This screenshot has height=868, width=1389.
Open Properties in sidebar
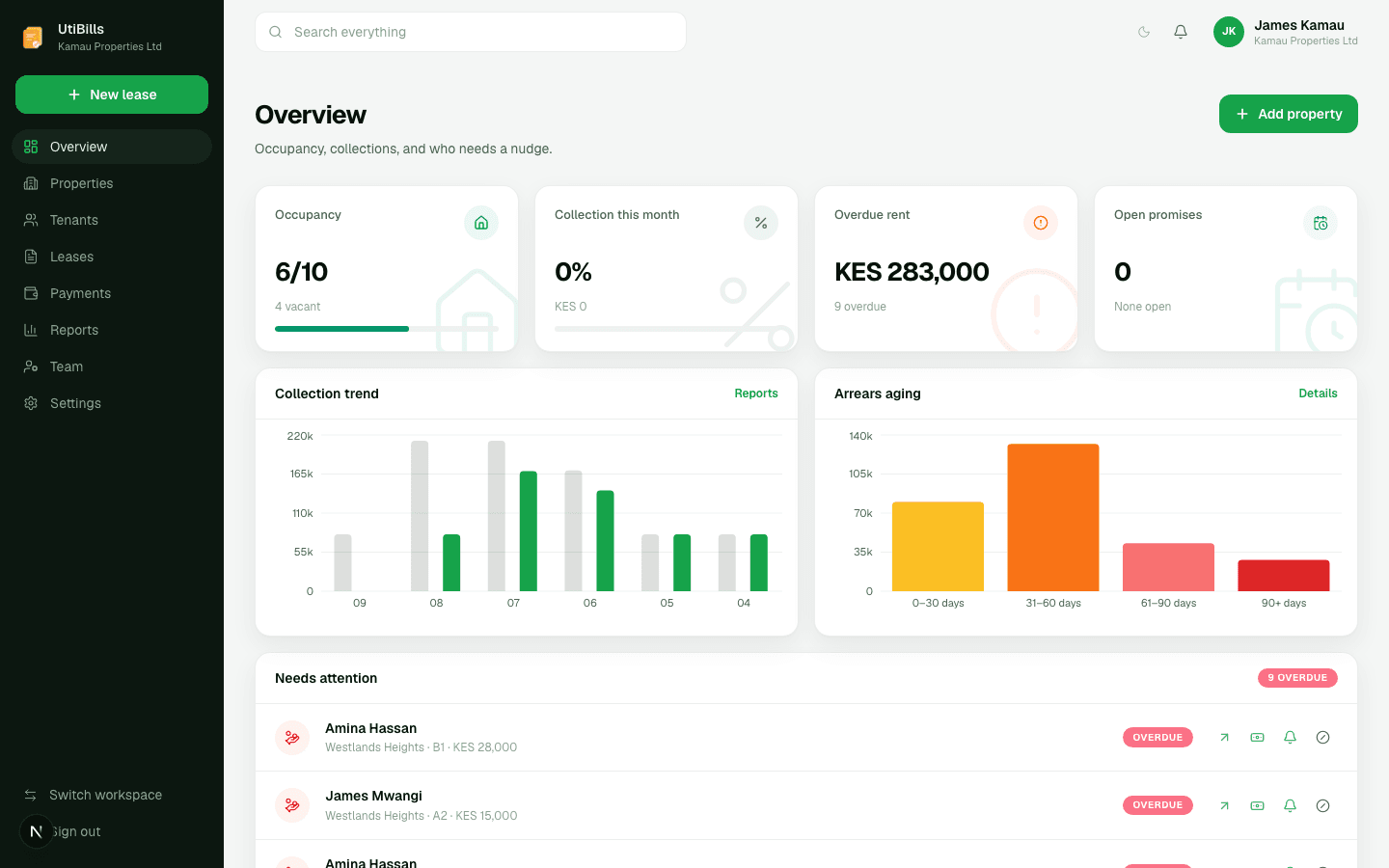pos(112,183)
